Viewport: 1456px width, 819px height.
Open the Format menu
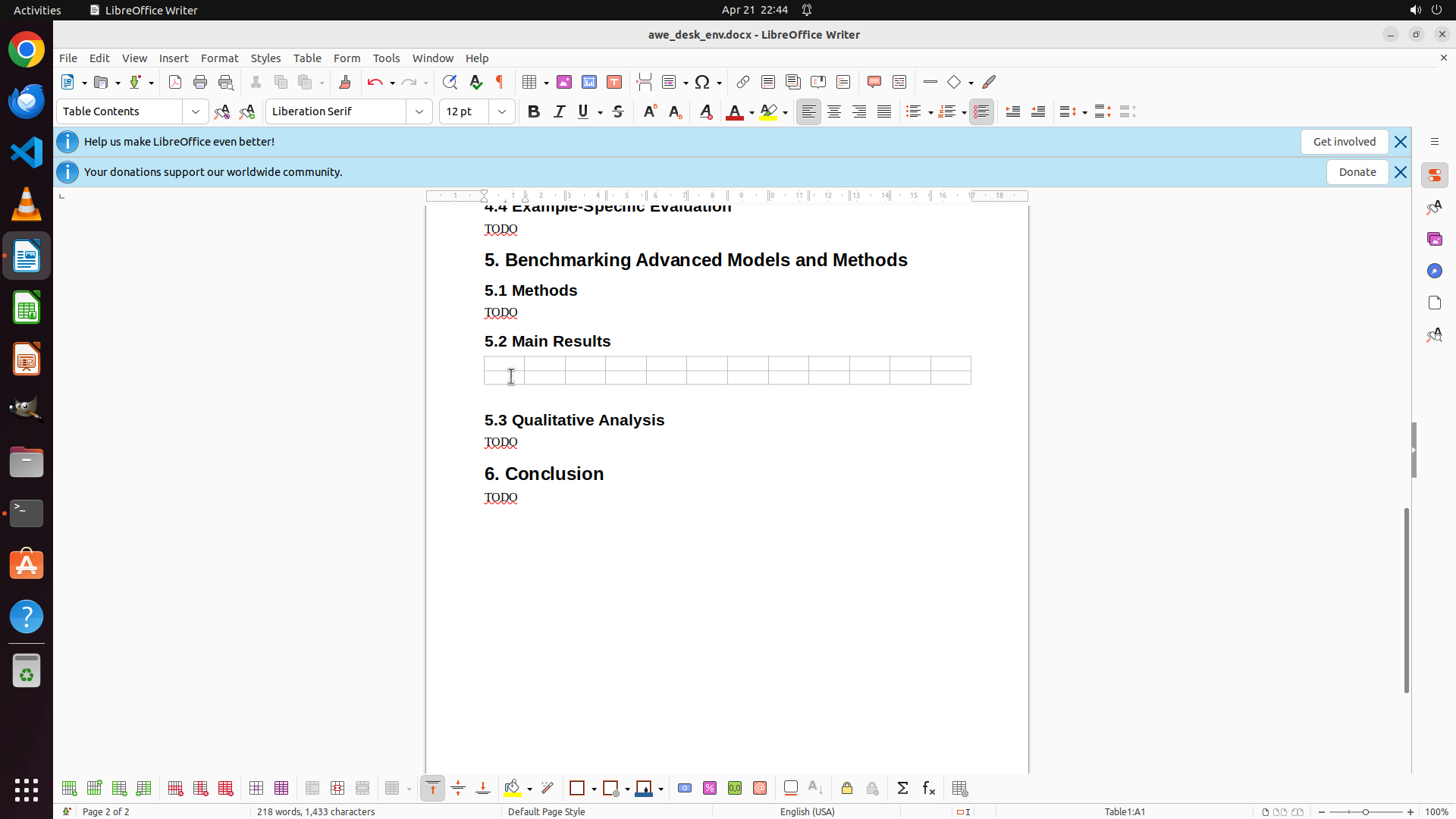[x=219, y=58]
